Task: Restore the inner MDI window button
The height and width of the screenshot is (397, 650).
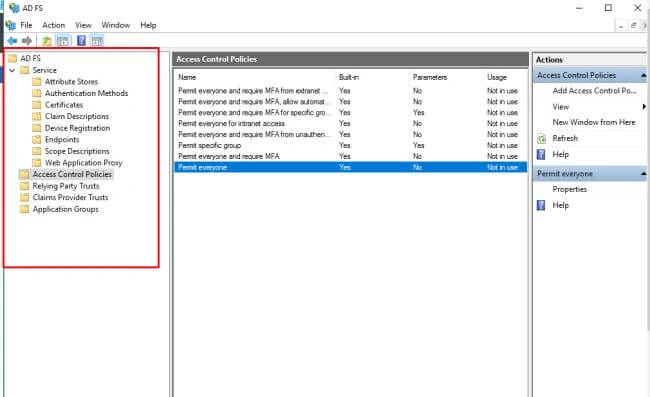Action: [633, 26]
